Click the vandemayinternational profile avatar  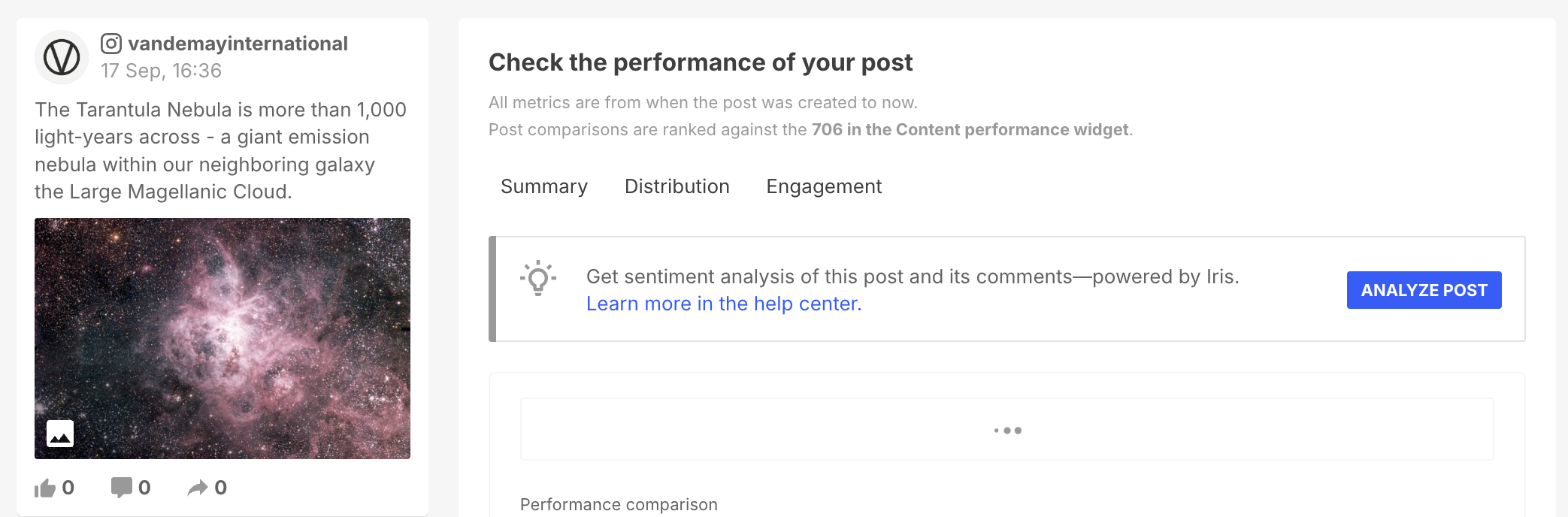click(x=62, y=57)
